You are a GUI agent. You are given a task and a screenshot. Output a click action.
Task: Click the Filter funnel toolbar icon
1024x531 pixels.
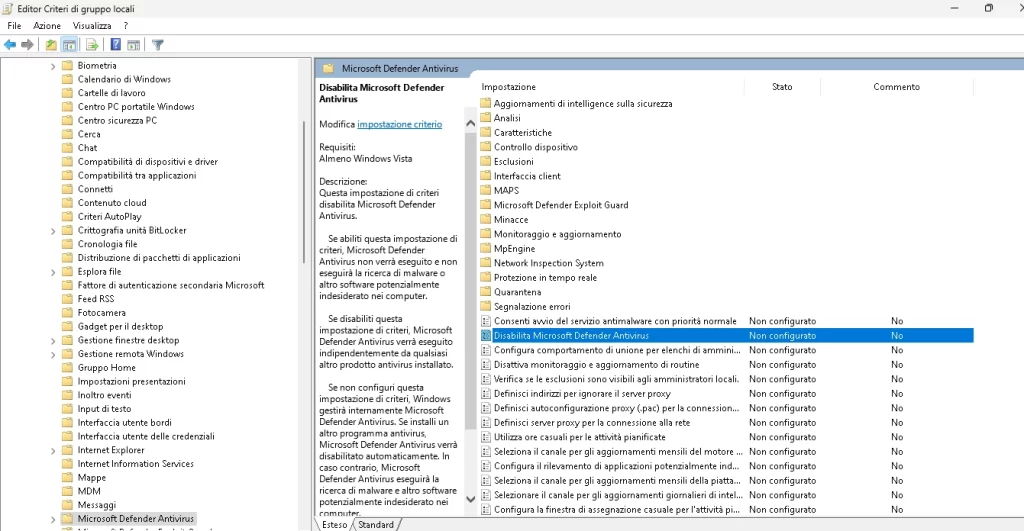pos(157,44)
